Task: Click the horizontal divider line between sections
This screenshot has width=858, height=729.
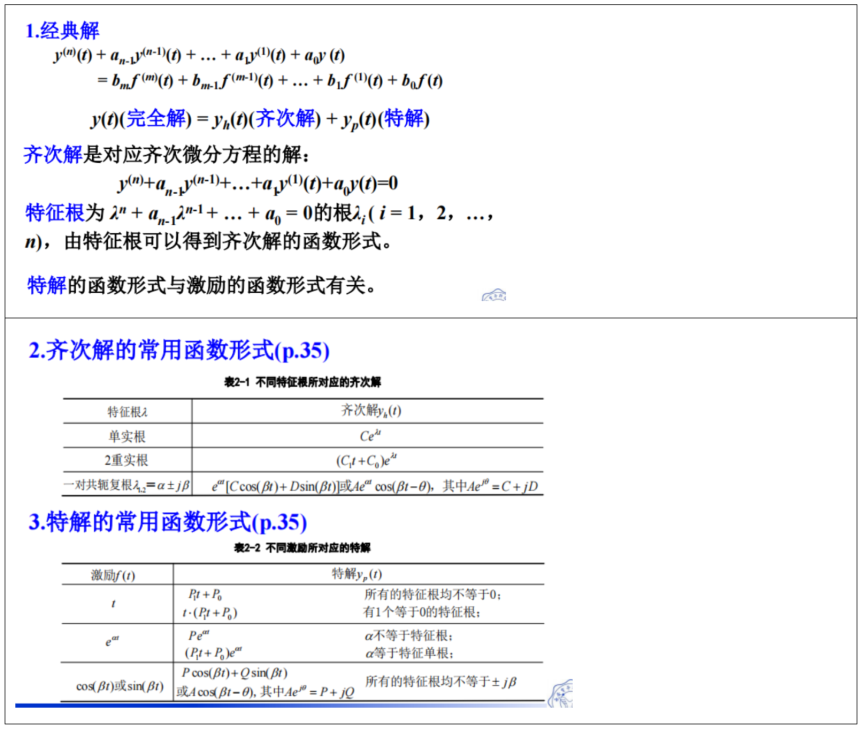Action: [x=429, y=318]
